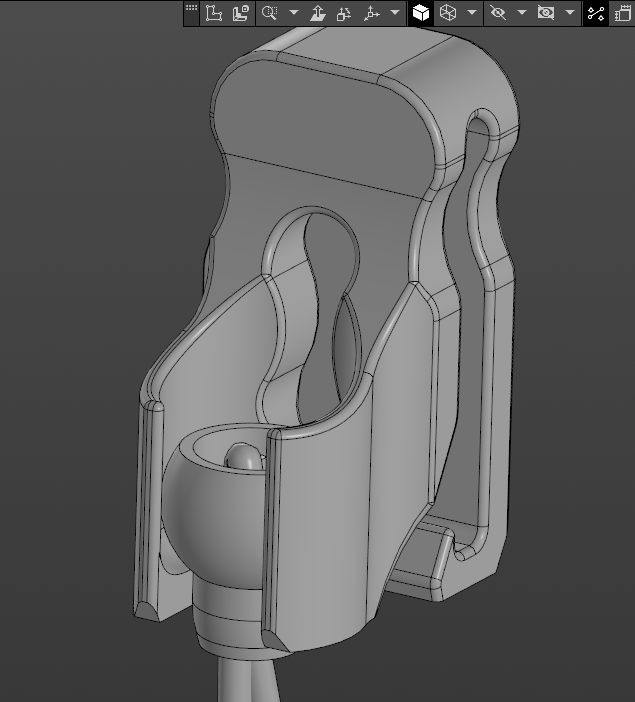Click the toolbar grip handle dots
This screenshot has height=702, width=635.
(x=191, y=9)
